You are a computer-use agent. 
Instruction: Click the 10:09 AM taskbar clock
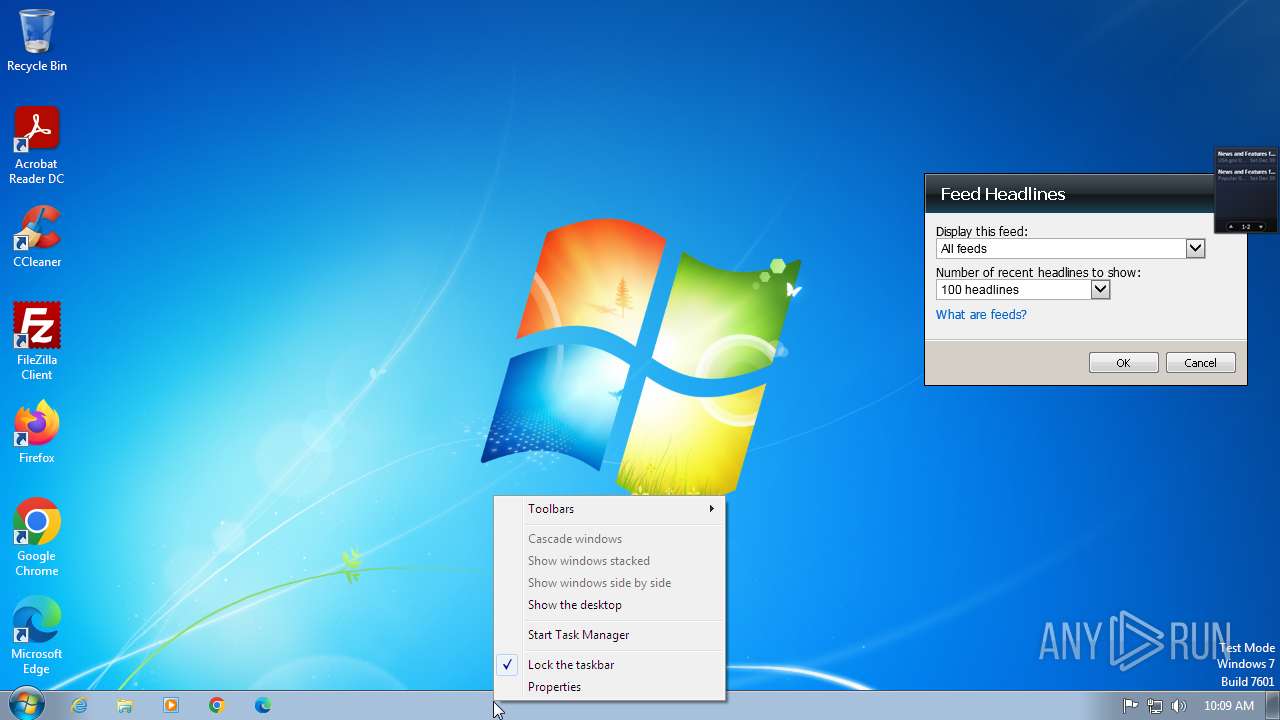click(1228, 705)
